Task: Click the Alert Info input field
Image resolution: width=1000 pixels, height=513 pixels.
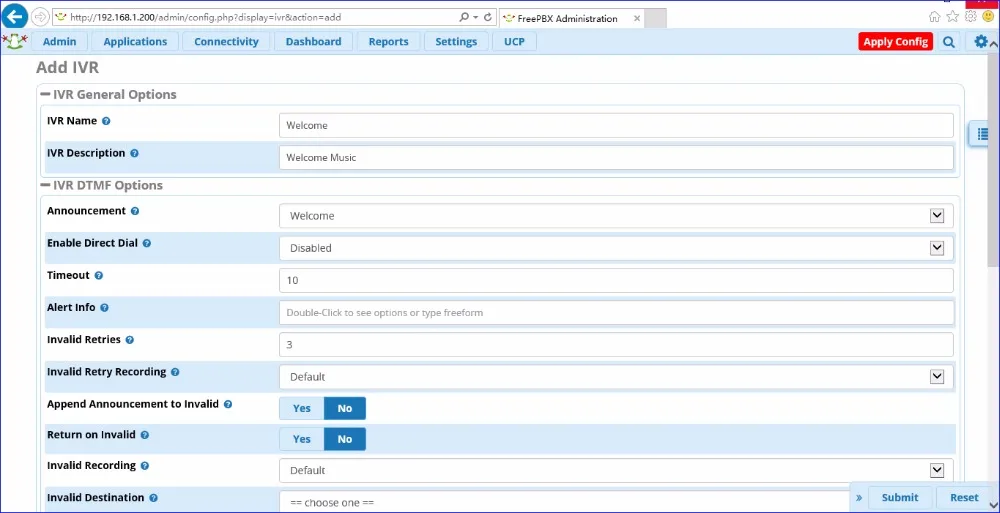Action: pyautogui.click(x=616, y=313)
